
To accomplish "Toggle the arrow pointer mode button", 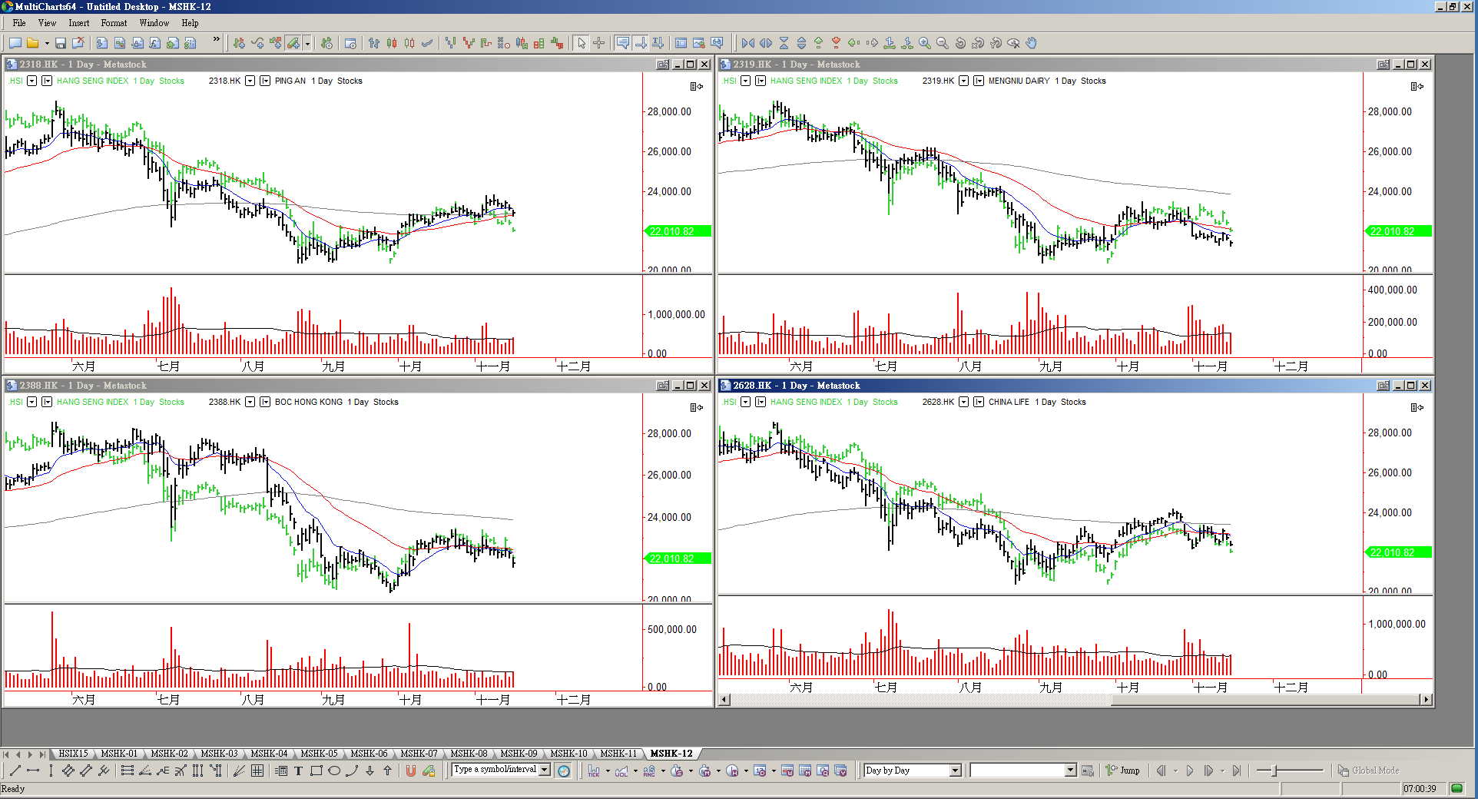I will click(x=582, y=44).
